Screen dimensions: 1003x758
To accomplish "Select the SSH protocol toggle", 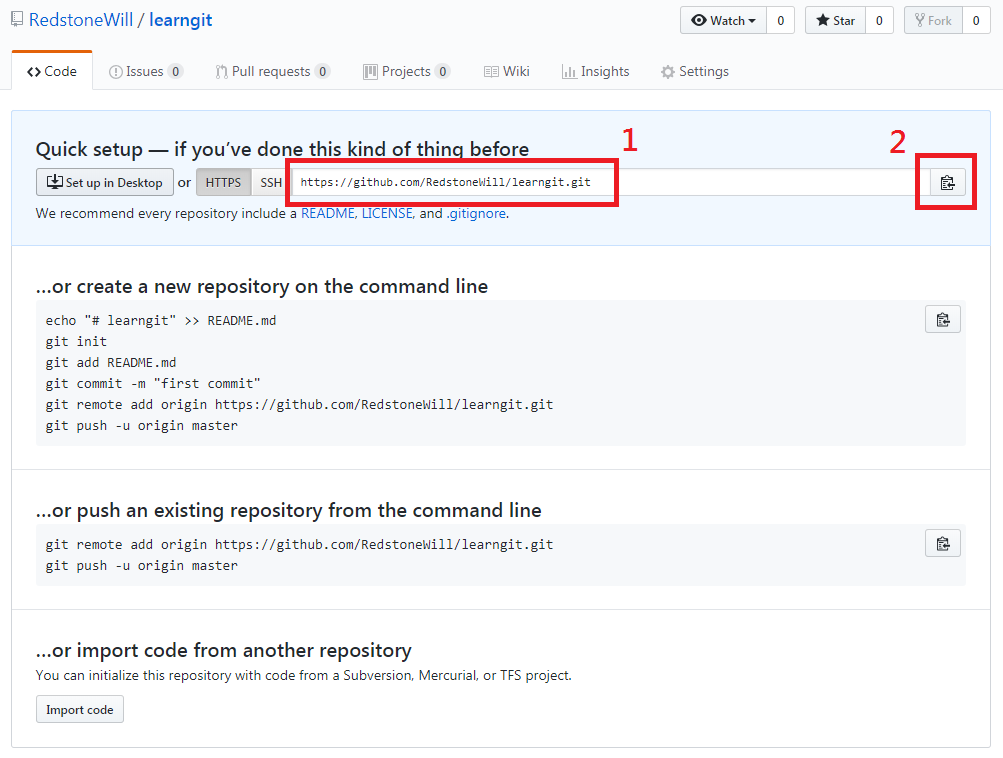I will click(271, 182).
